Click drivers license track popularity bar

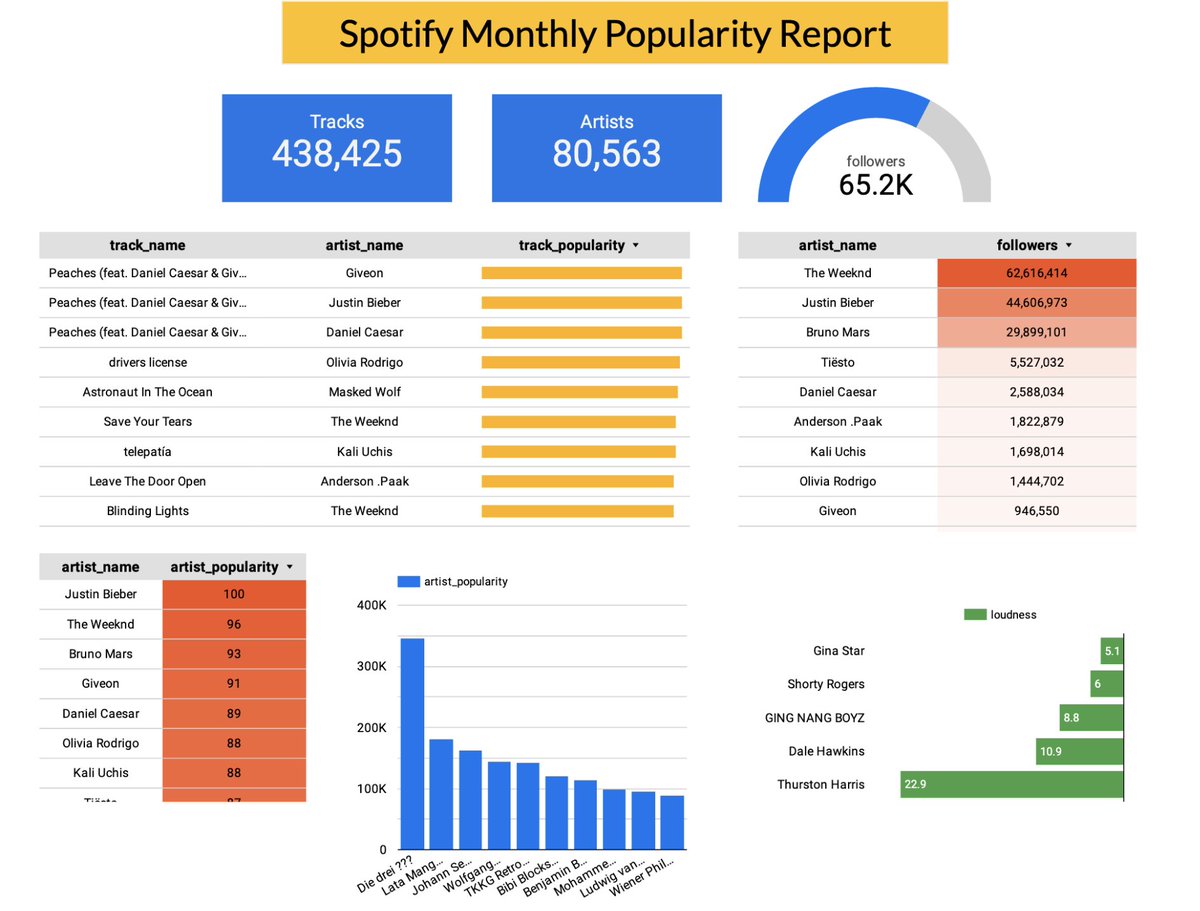[580, 362]
